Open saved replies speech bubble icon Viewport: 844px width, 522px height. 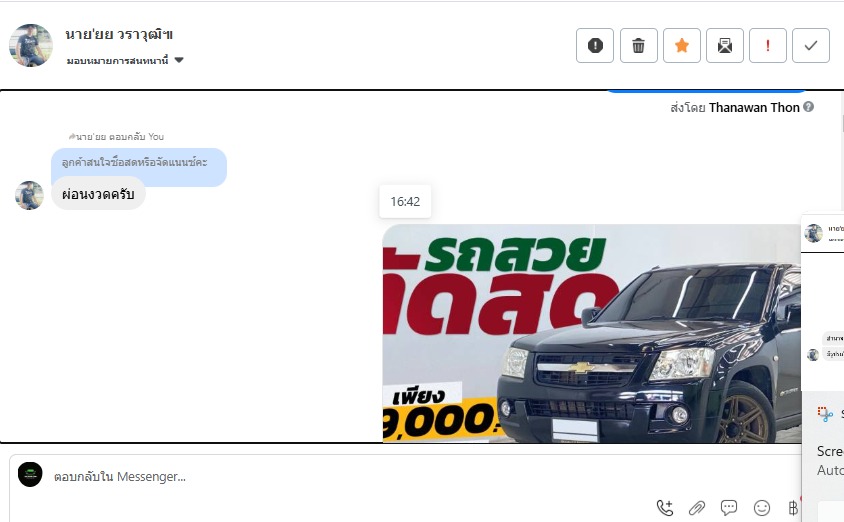pos(729,507)
